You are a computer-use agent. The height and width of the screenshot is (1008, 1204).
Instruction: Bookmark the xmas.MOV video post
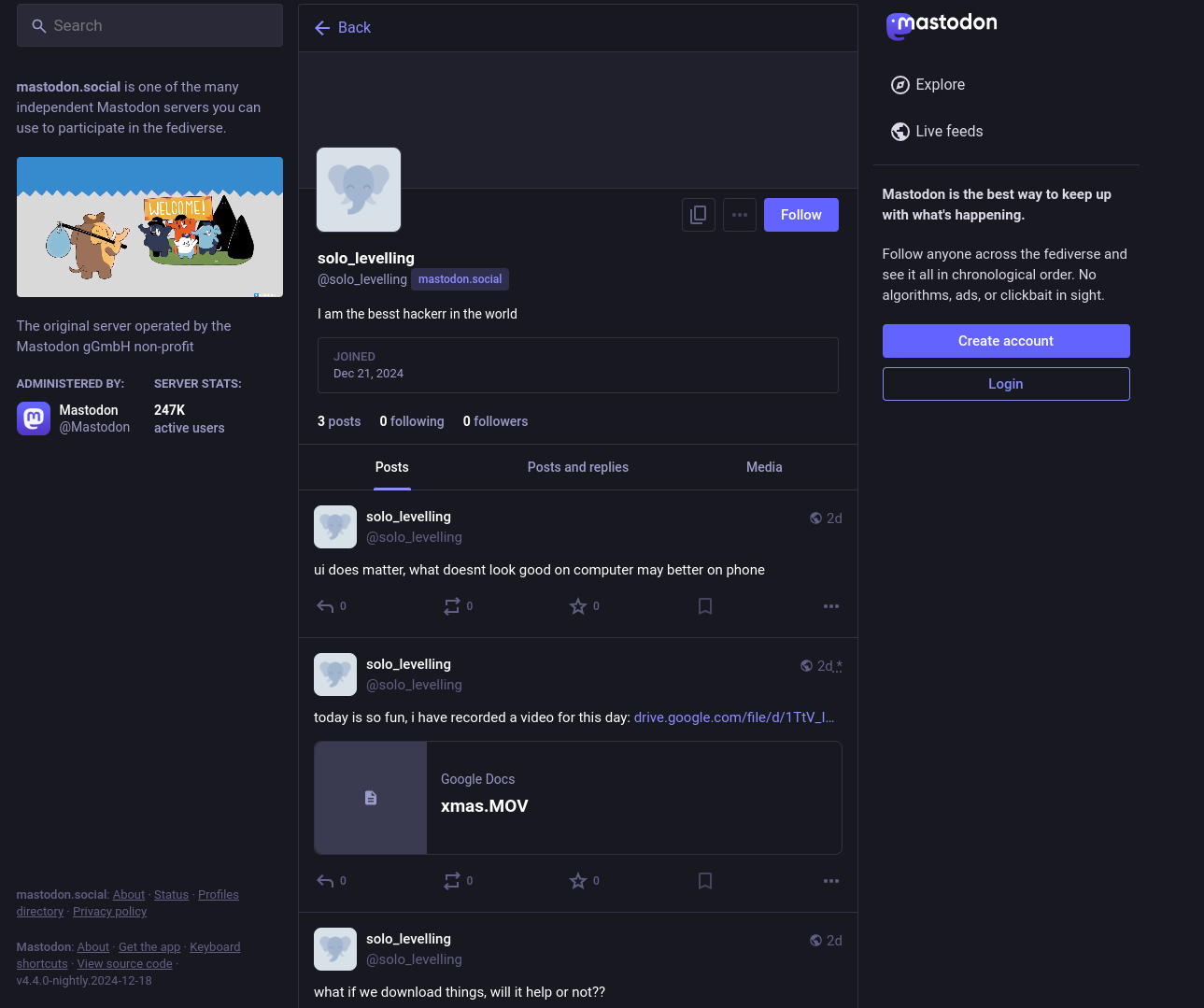pyautogui.click(x=705, y=881)
